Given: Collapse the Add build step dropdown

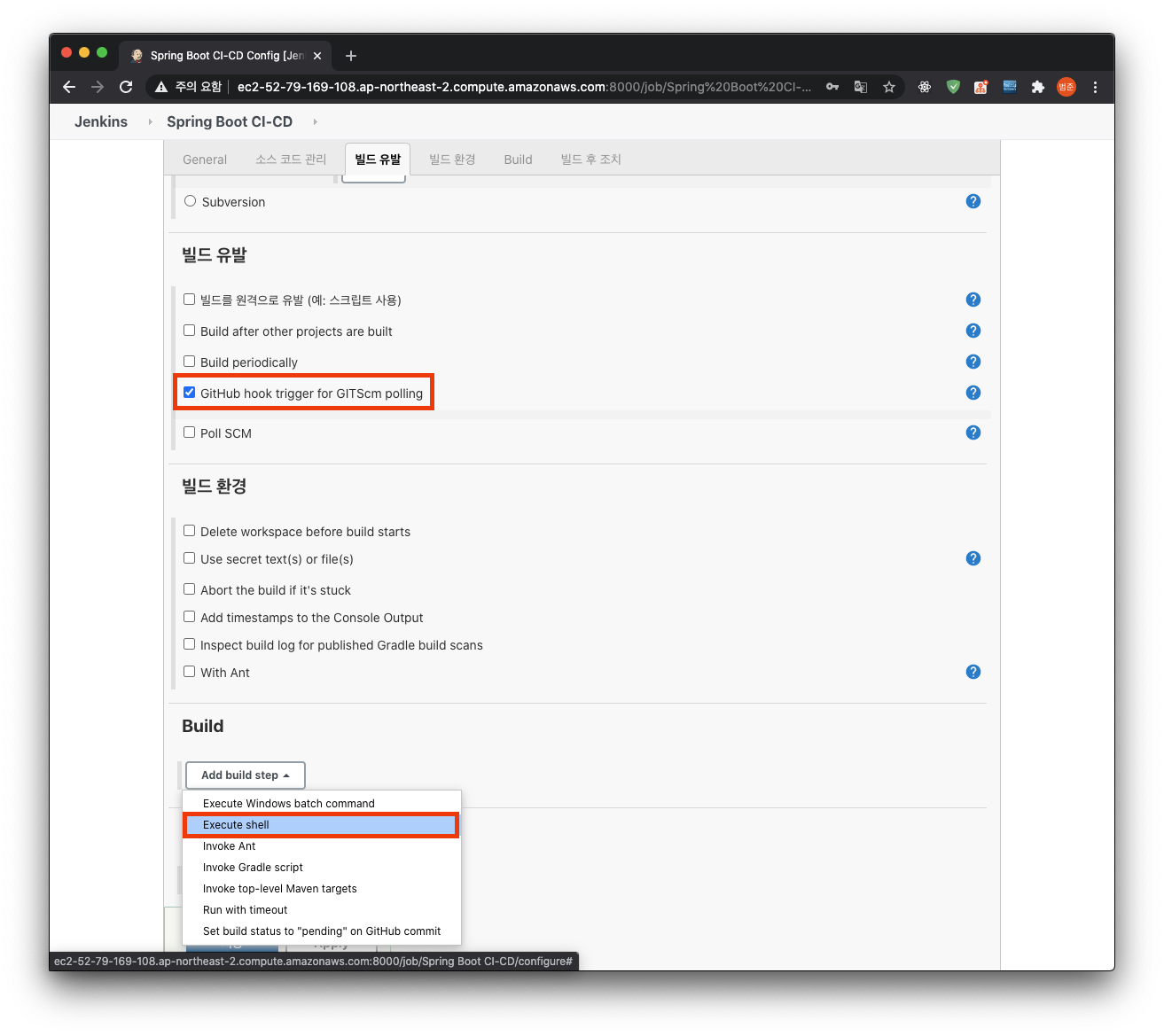Looking at the screenshot, I should click(x=246, y=775).
